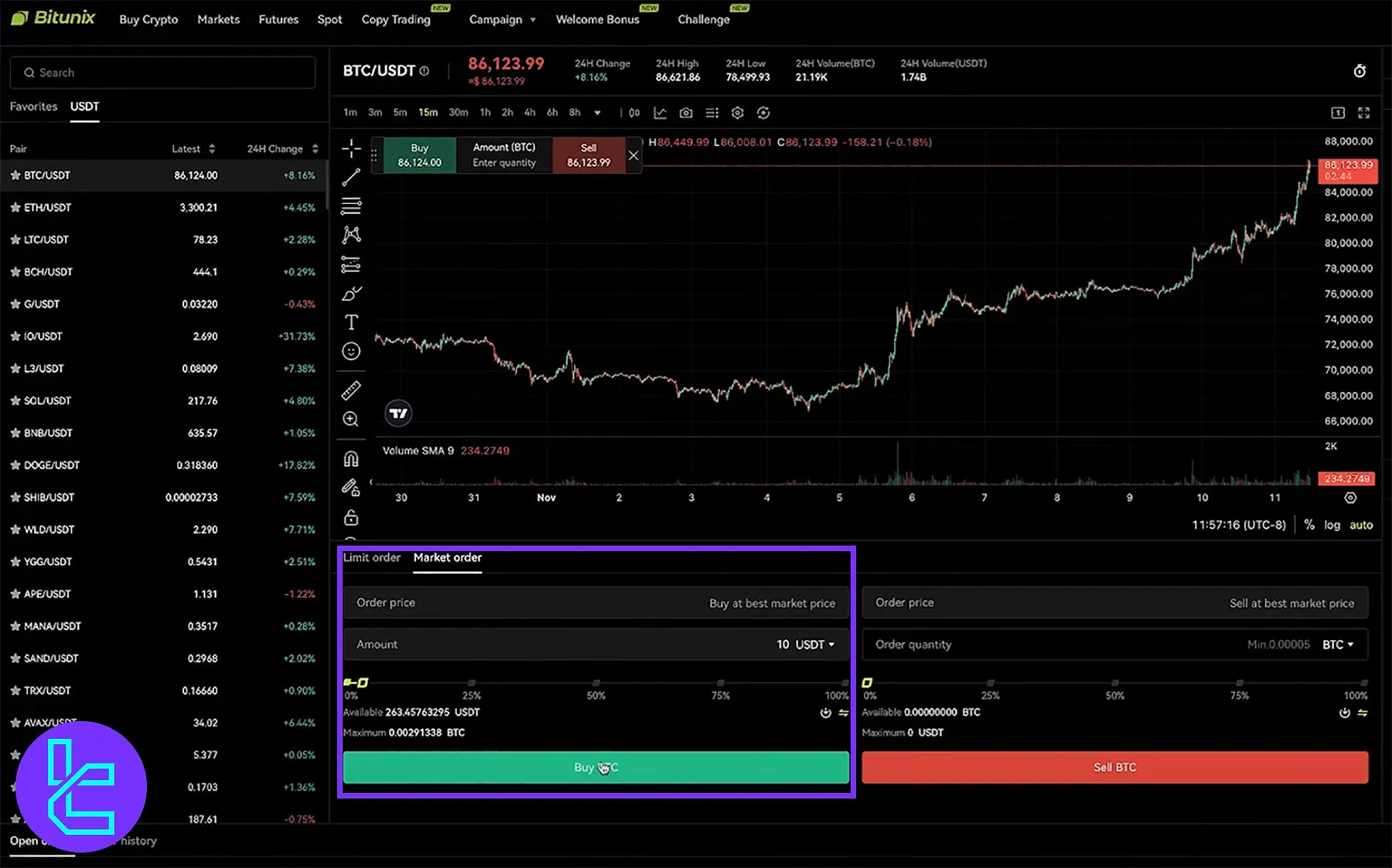Click the buy panel transfer arrows icon
Screen dimensions: 1392x868
[x=844, y=713]
